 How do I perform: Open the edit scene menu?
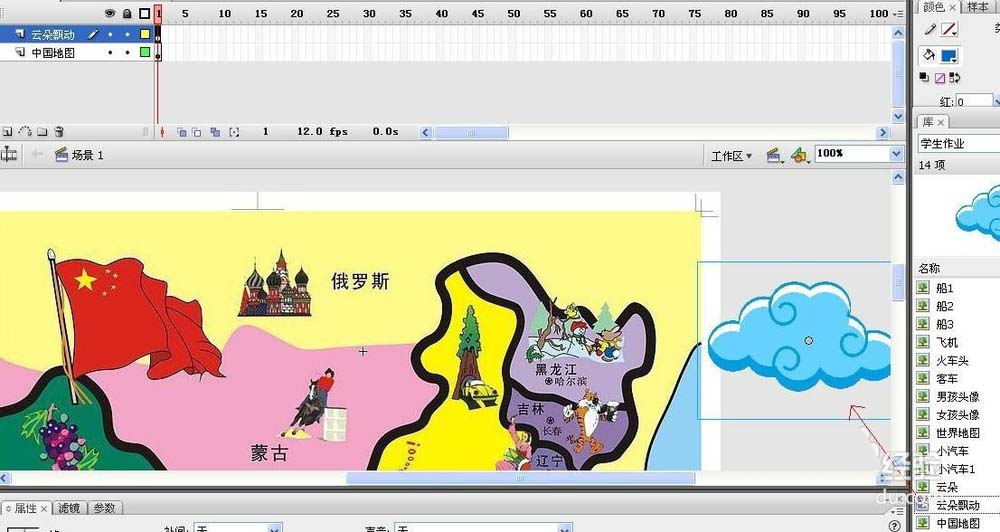coord(774,155)
